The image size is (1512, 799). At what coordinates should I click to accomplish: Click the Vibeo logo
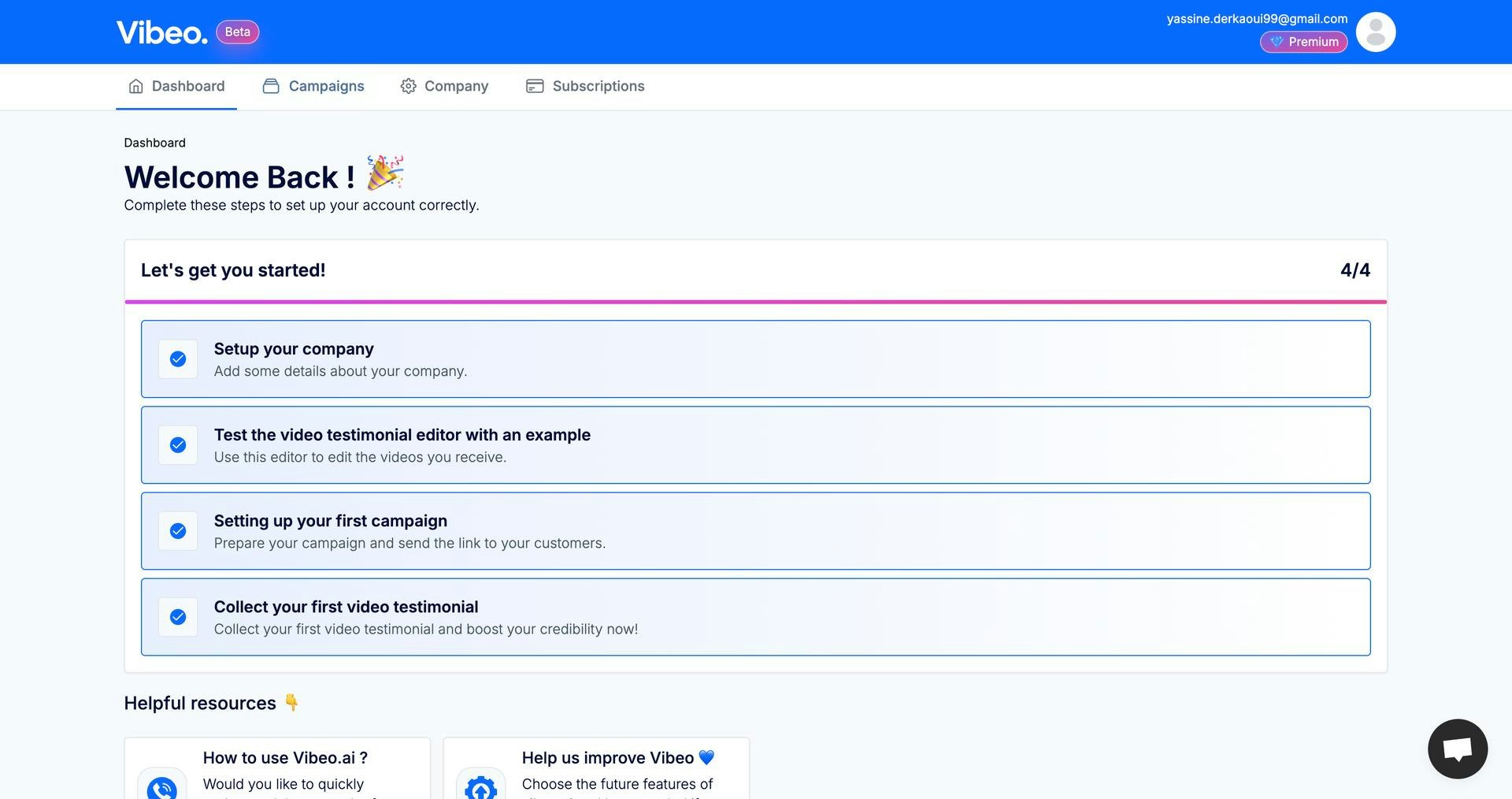click(x=162, y=32)
